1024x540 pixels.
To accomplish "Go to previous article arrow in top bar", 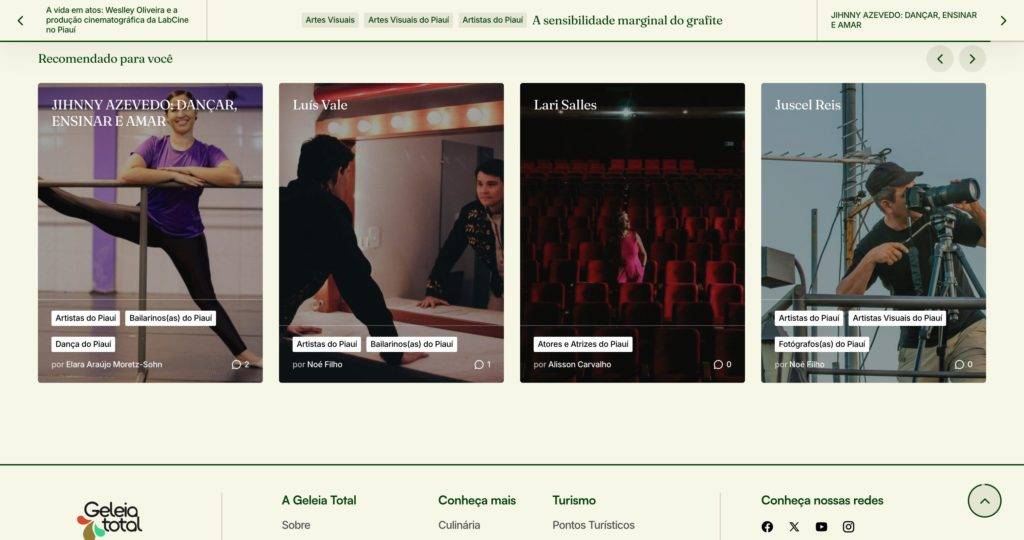I will click(x=20, y=20).
